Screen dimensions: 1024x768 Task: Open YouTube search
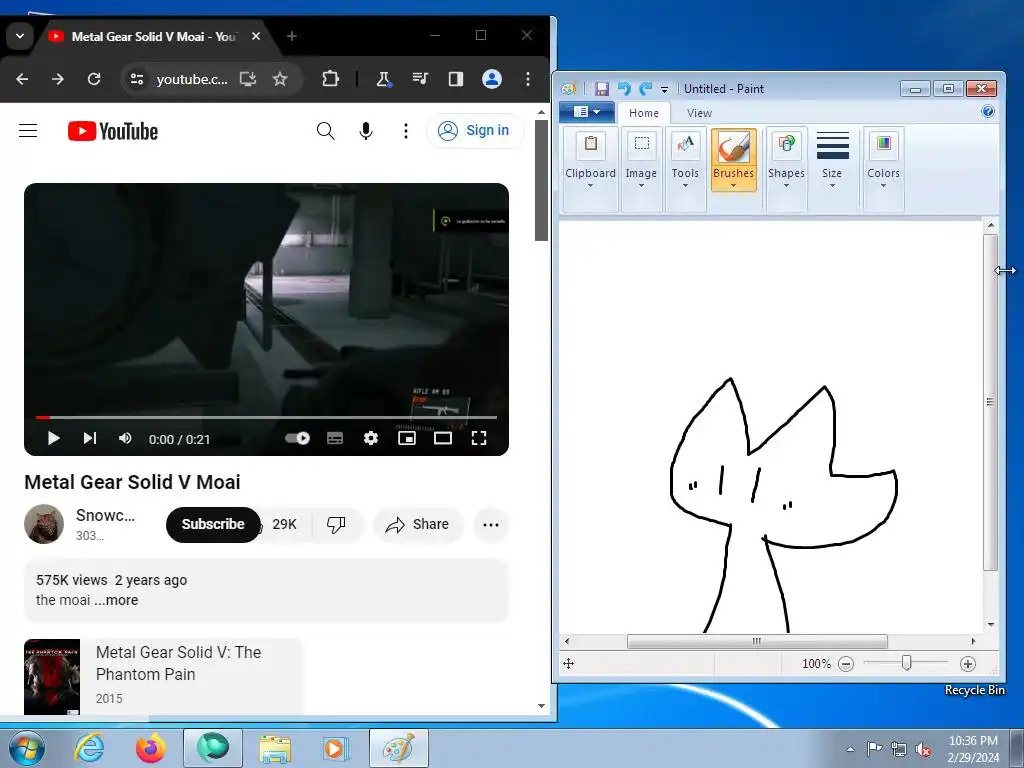pyautogui.click(x=325, y=131)
